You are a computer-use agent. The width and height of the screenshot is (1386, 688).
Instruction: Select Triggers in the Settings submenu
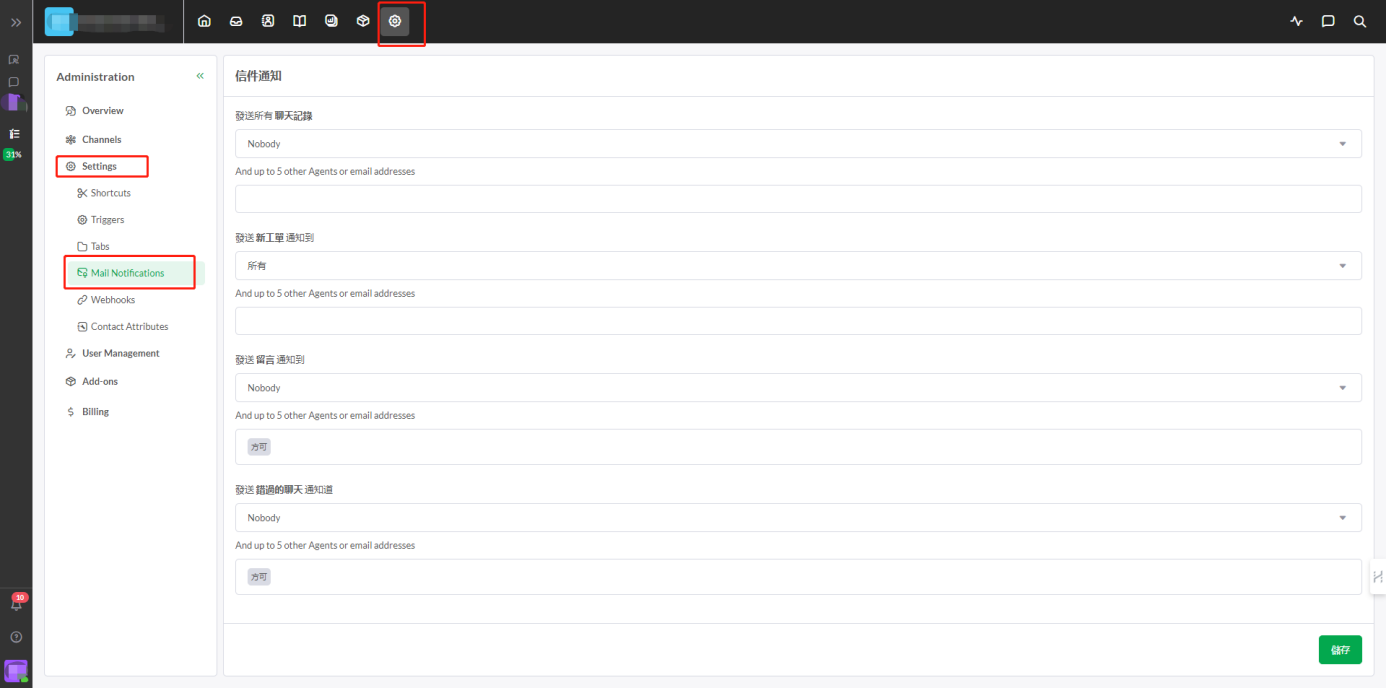(107, 220)
